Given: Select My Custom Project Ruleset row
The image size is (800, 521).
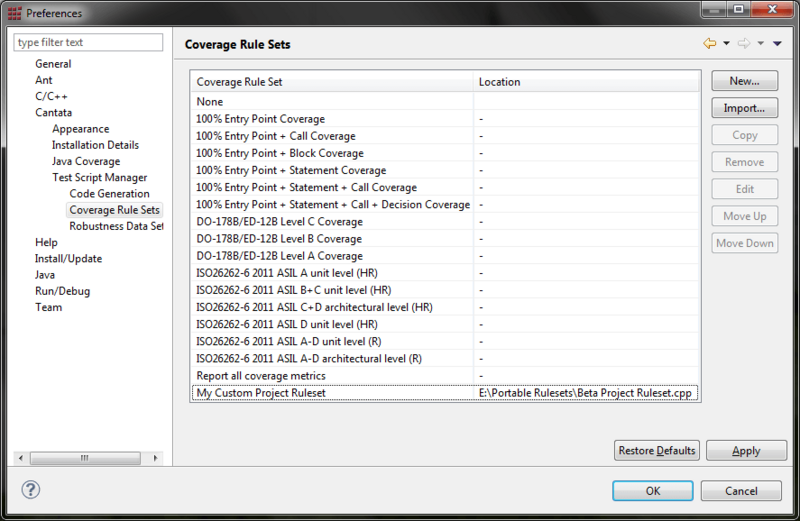Looking at the screenshot, I should [x=445, y=393].
